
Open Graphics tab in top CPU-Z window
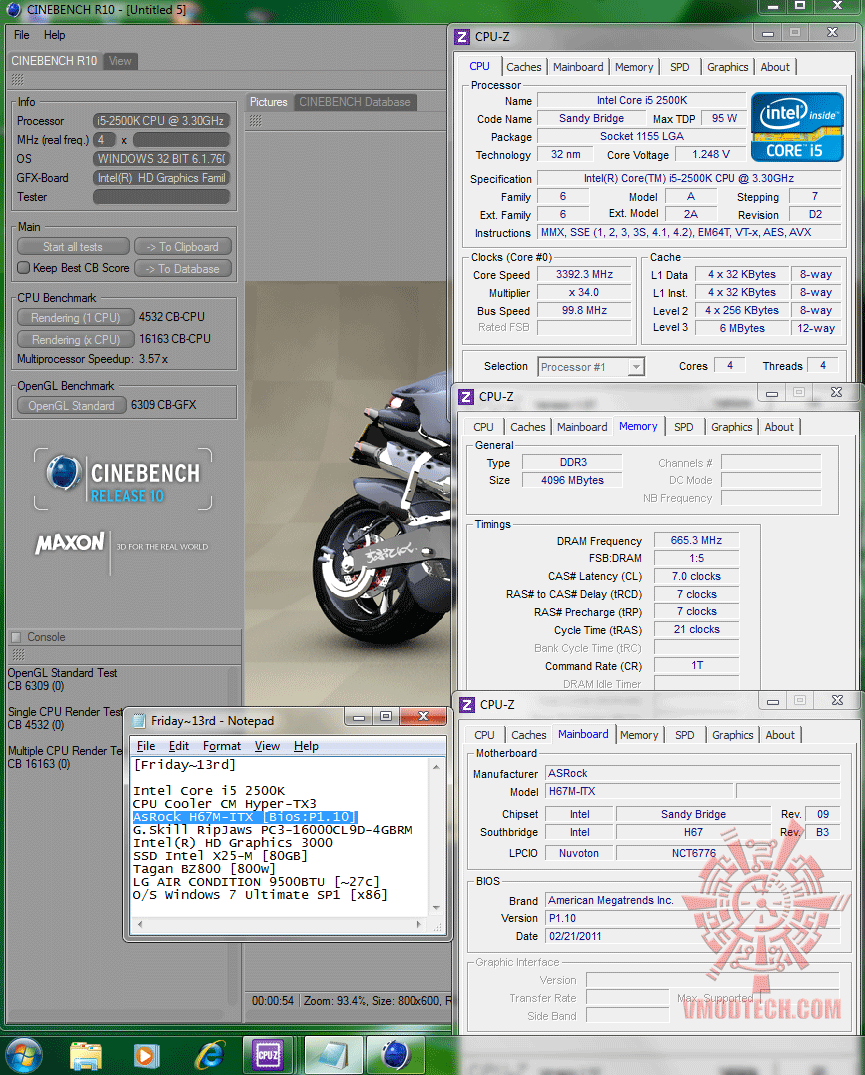tap(727, 67)
